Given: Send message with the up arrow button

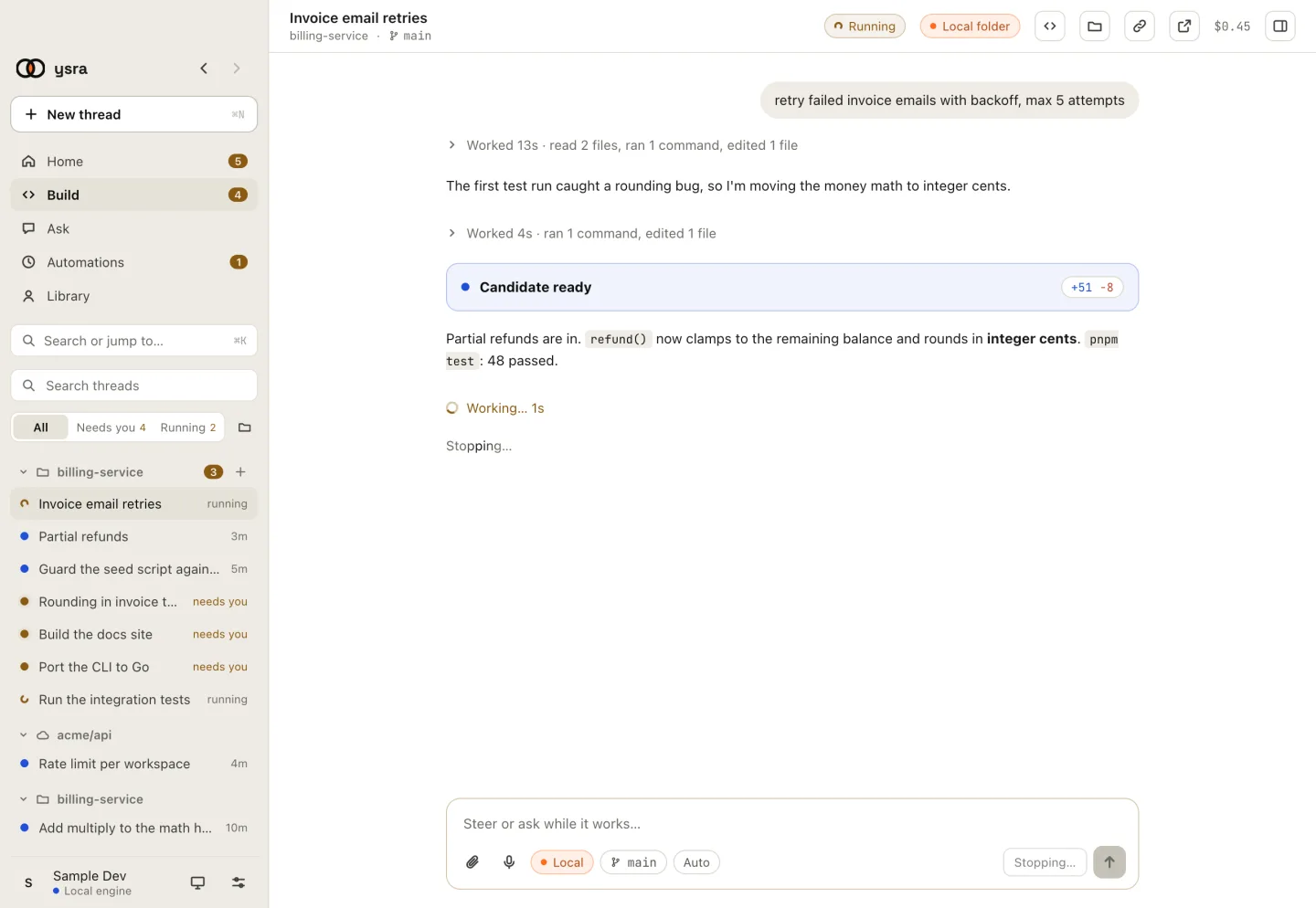Looking at the screenshot, I should [1109, 862].
